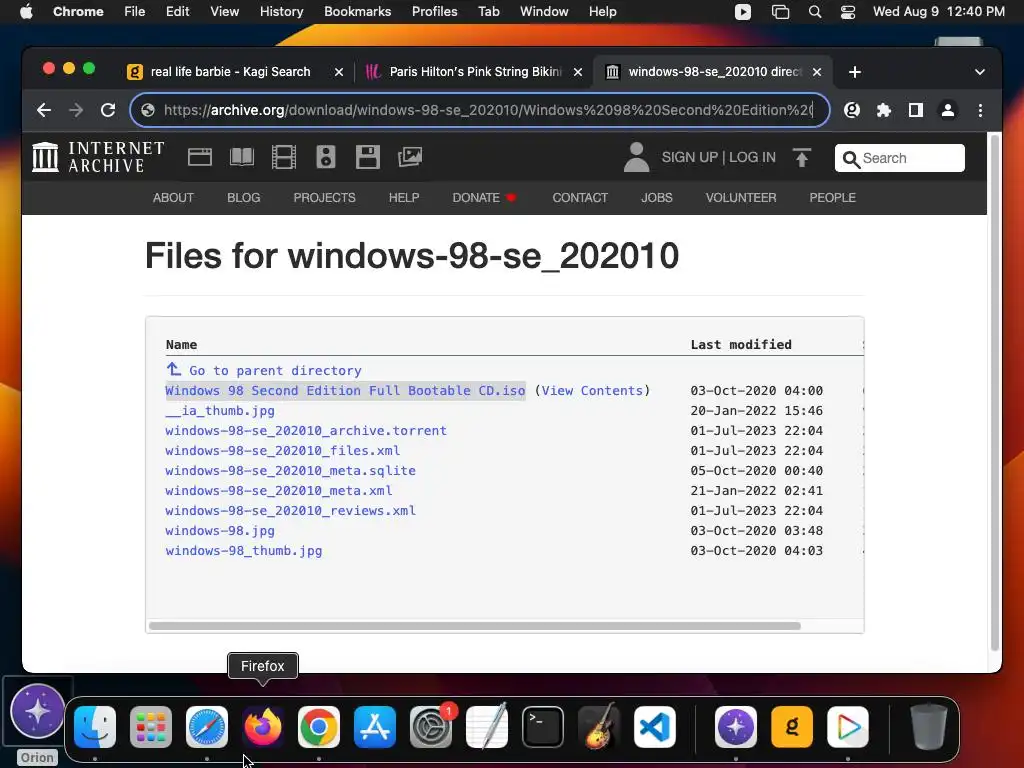Viewport: 1024px width, 768px height.
Task: Select the windows-98-se_202010 directory tab
Action: point(714,72)
